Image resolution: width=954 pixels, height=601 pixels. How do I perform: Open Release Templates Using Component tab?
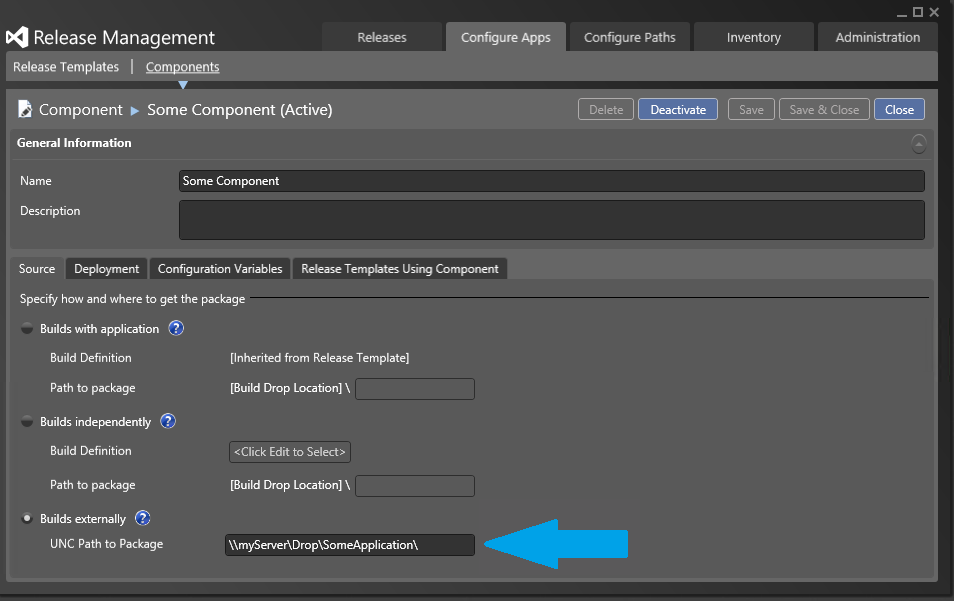point(400,269)
